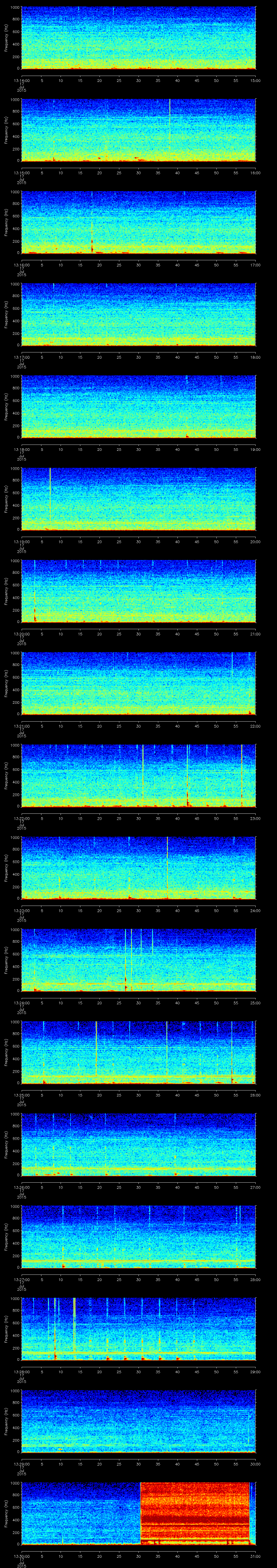
Task: Click the 13:22:00 start time label
Action: coord(21,818)
